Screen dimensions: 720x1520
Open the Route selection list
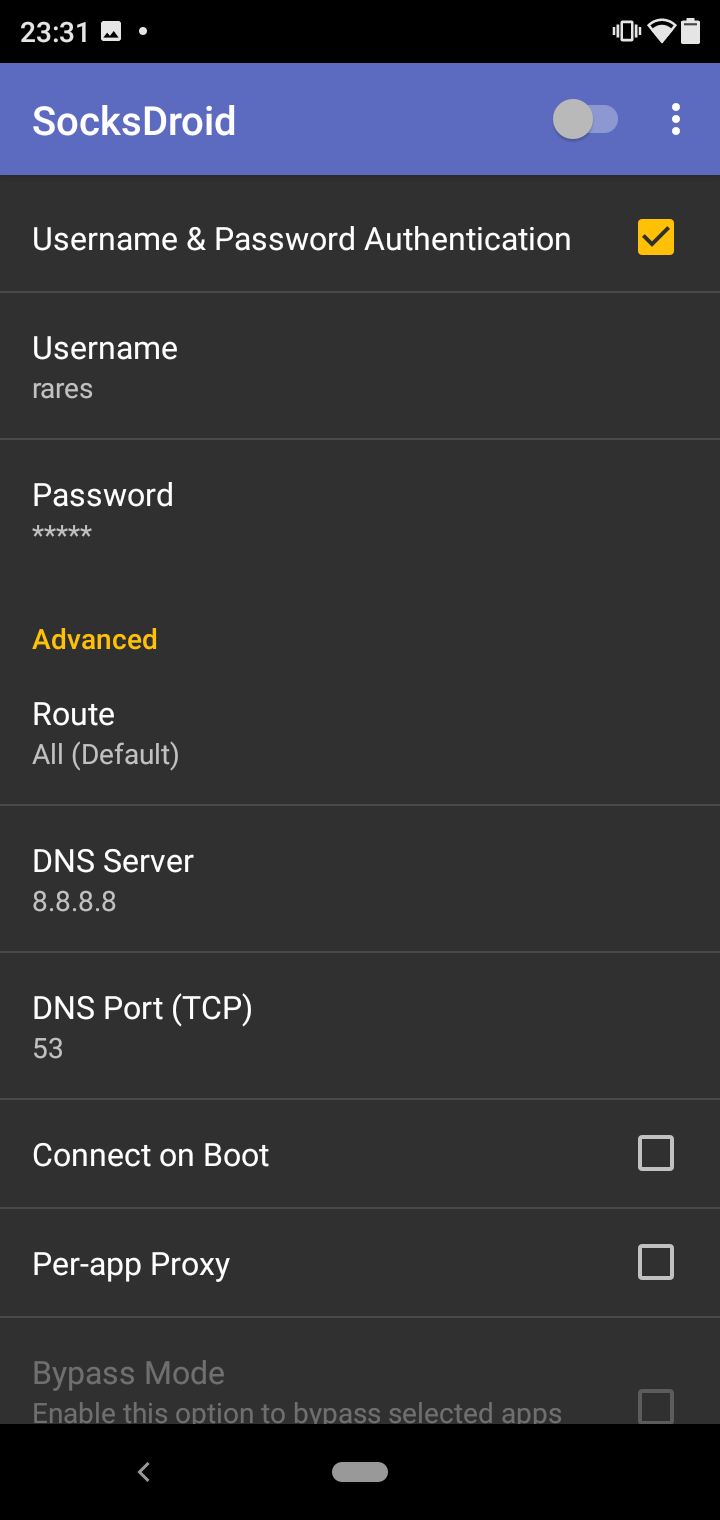pyautogui.click(x=360, y=732)
